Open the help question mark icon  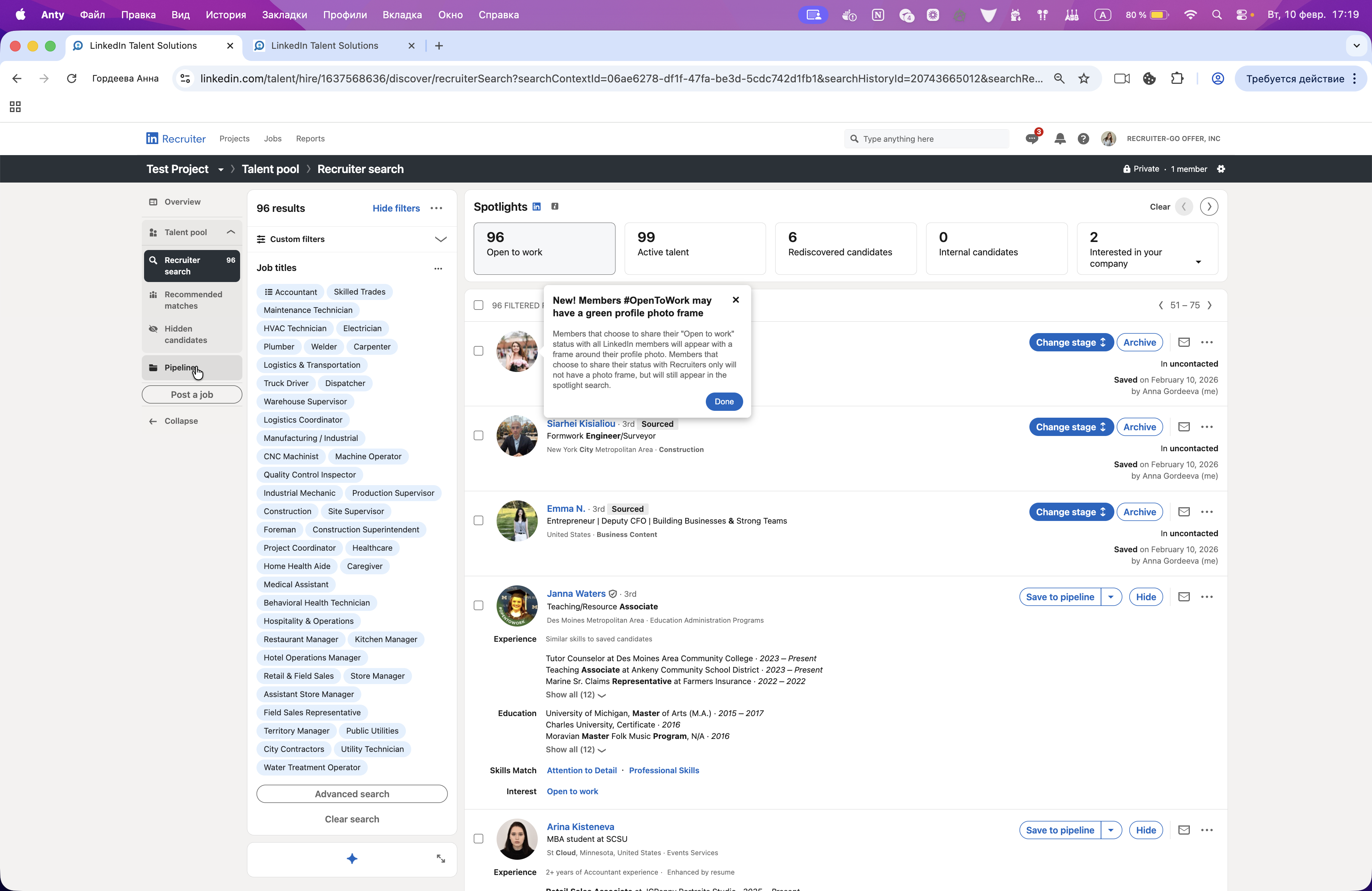pyautogui.click(x=1083, y=139)
